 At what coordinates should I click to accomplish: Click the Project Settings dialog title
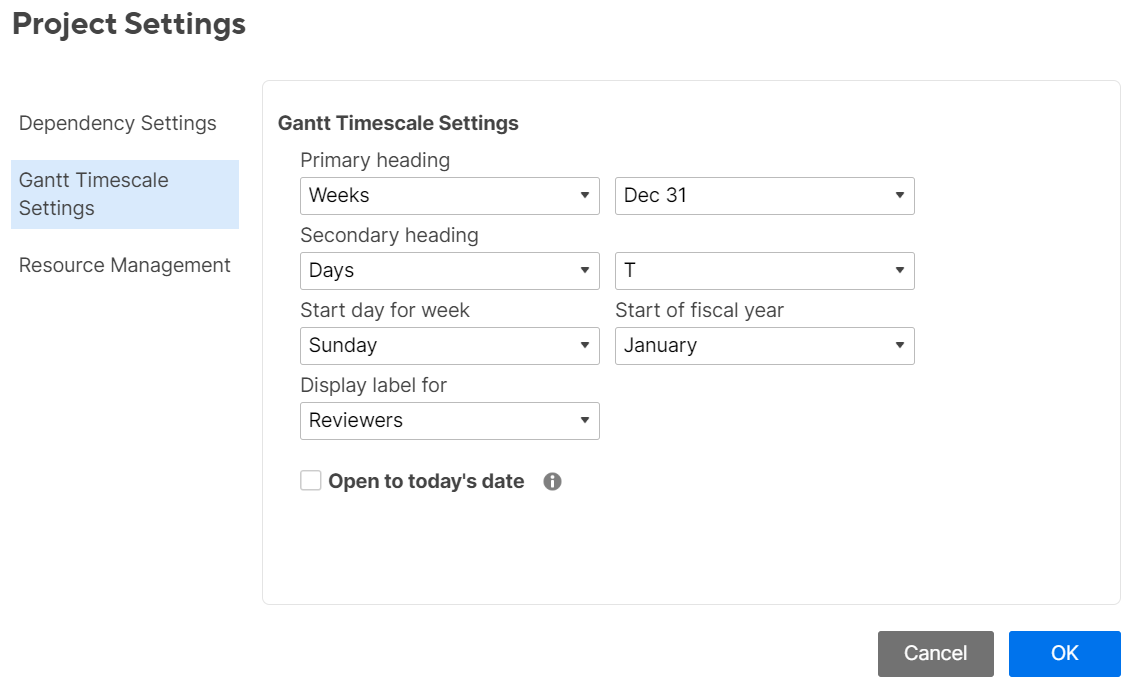[x=129, y=24]
